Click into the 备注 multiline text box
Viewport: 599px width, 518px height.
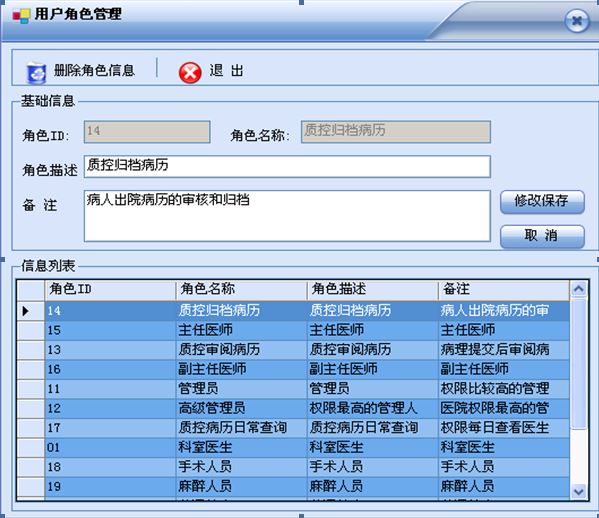pyautogui.click(x=287, y=216)
